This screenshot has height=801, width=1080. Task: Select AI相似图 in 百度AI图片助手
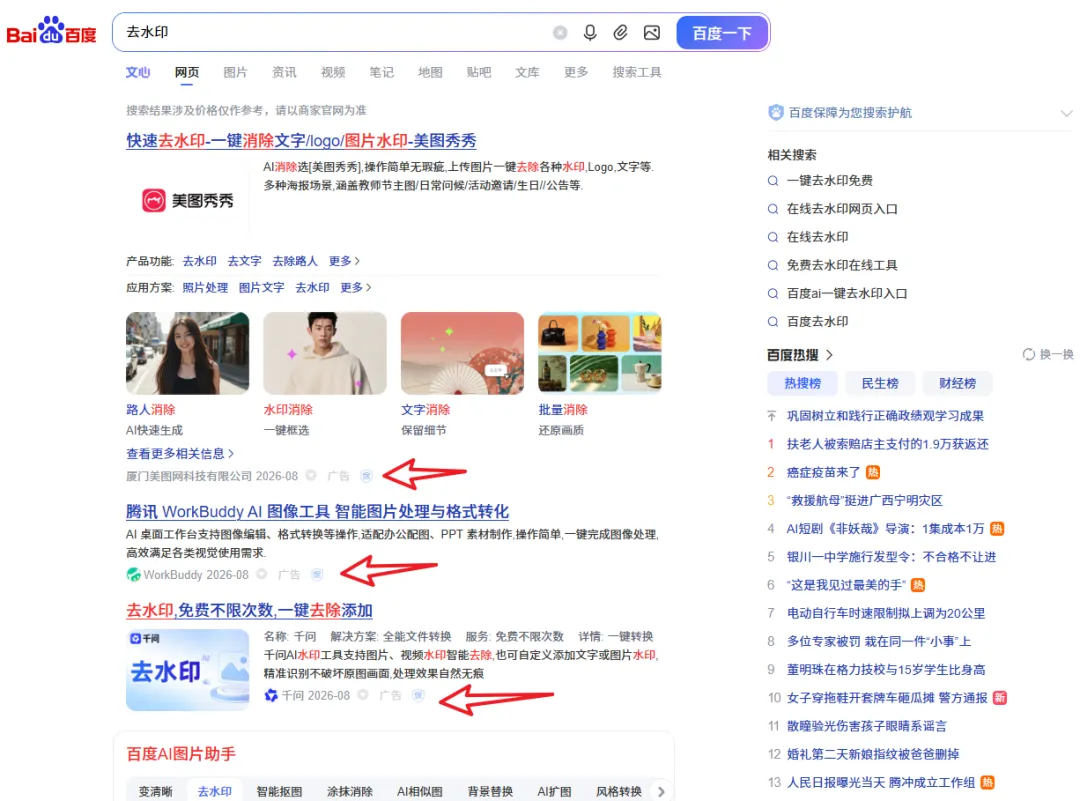419,791
